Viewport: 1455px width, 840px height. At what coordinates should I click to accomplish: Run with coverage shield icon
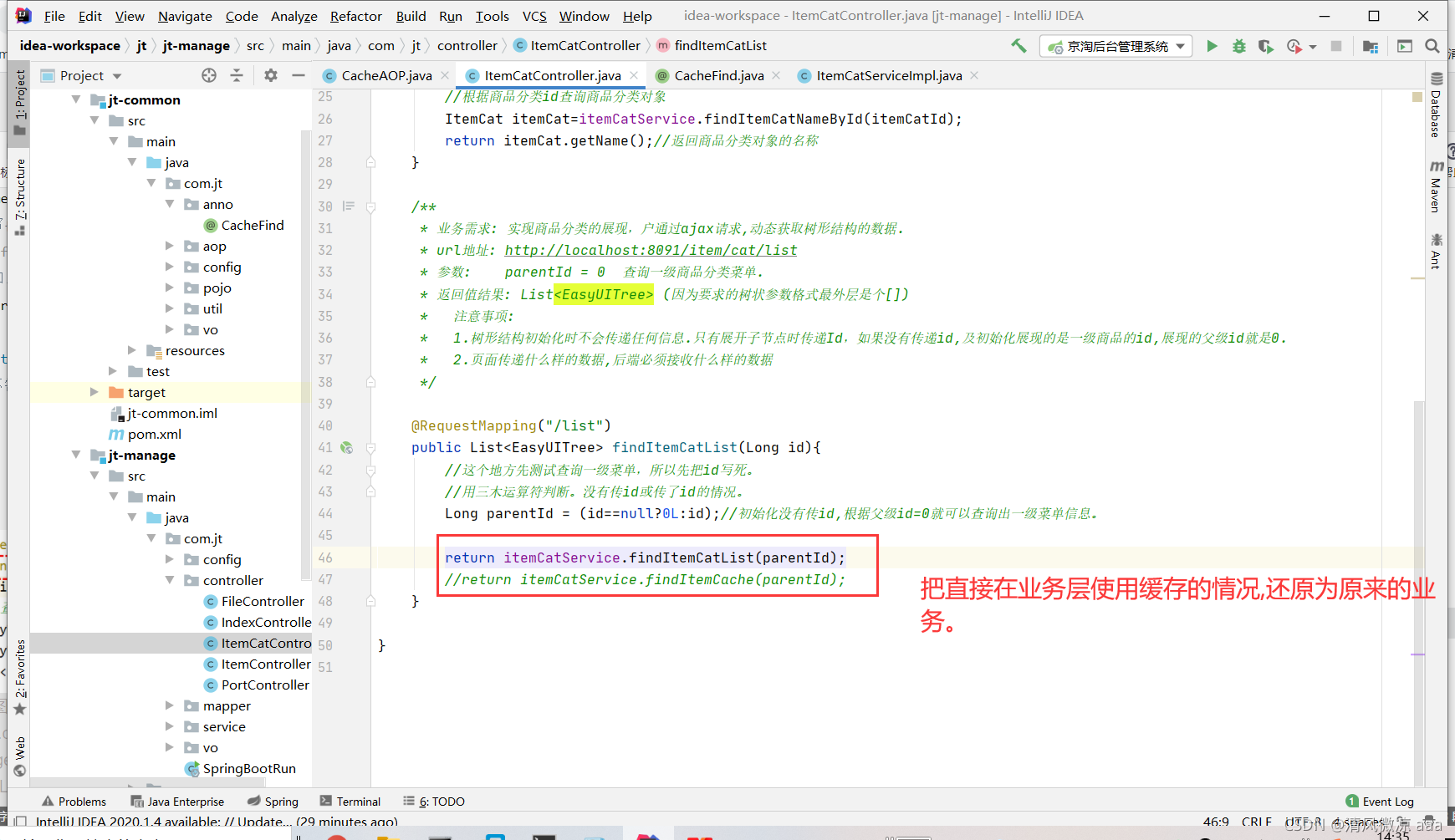tap(1266, 46)
